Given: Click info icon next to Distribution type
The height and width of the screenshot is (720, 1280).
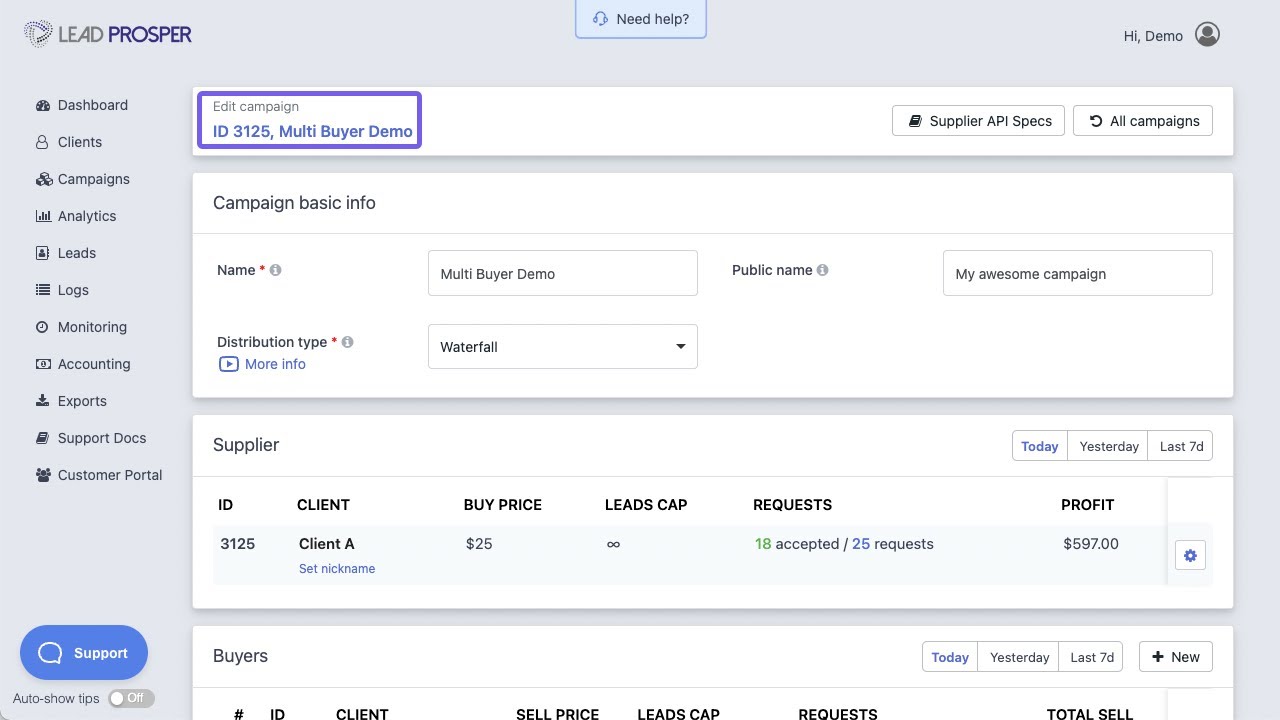Looking at the screenshot, I should 348,342.
